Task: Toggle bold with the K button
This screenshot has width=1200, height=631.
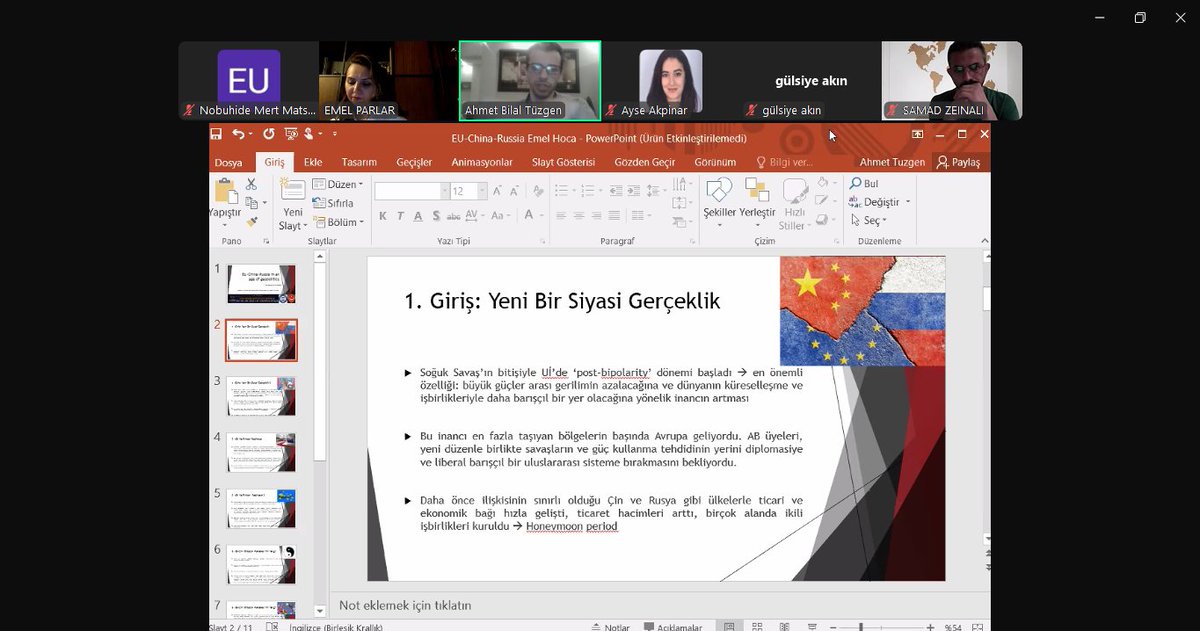Action: point(383,215)
